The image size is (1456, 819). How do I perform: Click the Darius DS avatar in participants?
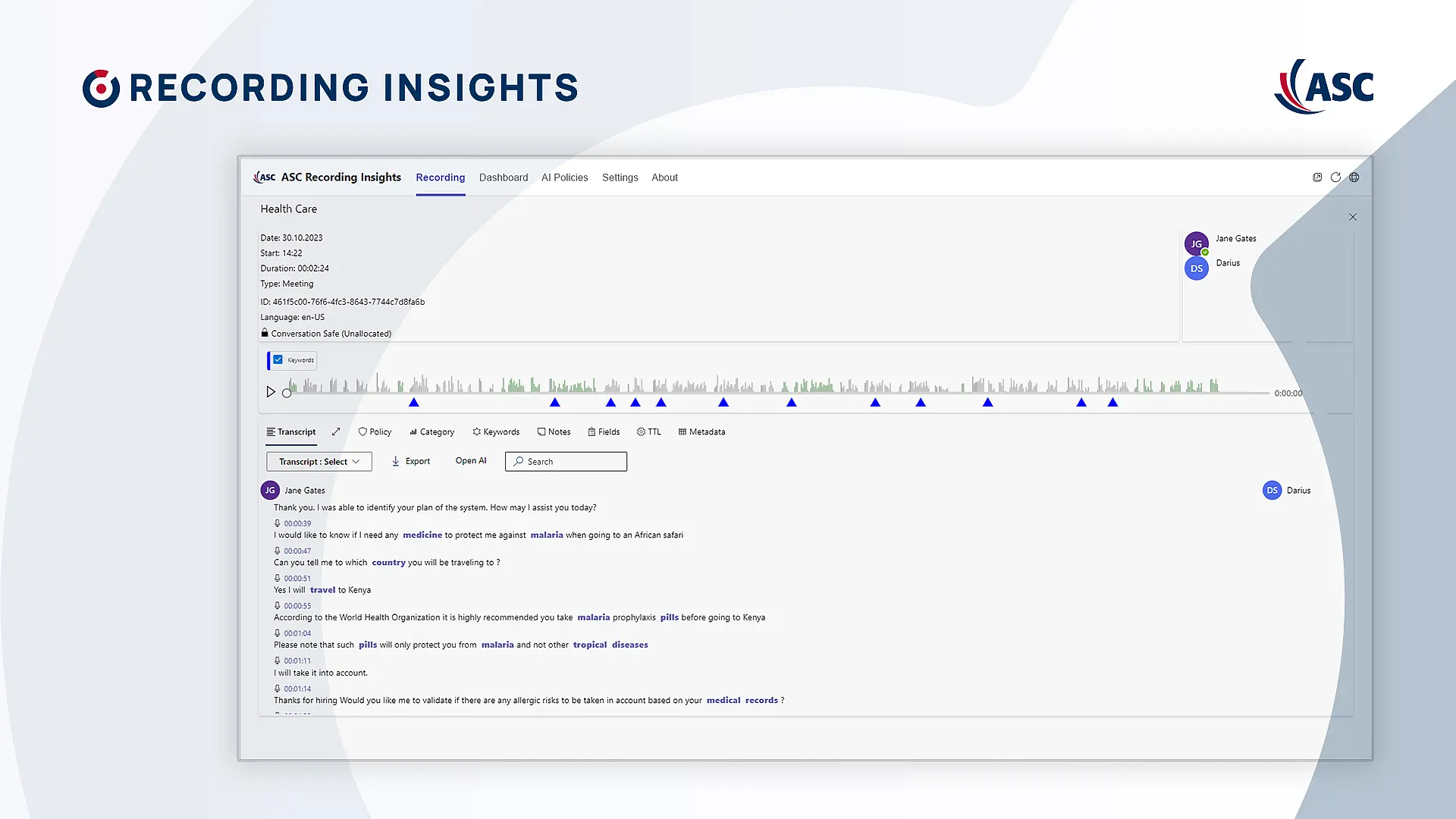tap(1196, 268)
